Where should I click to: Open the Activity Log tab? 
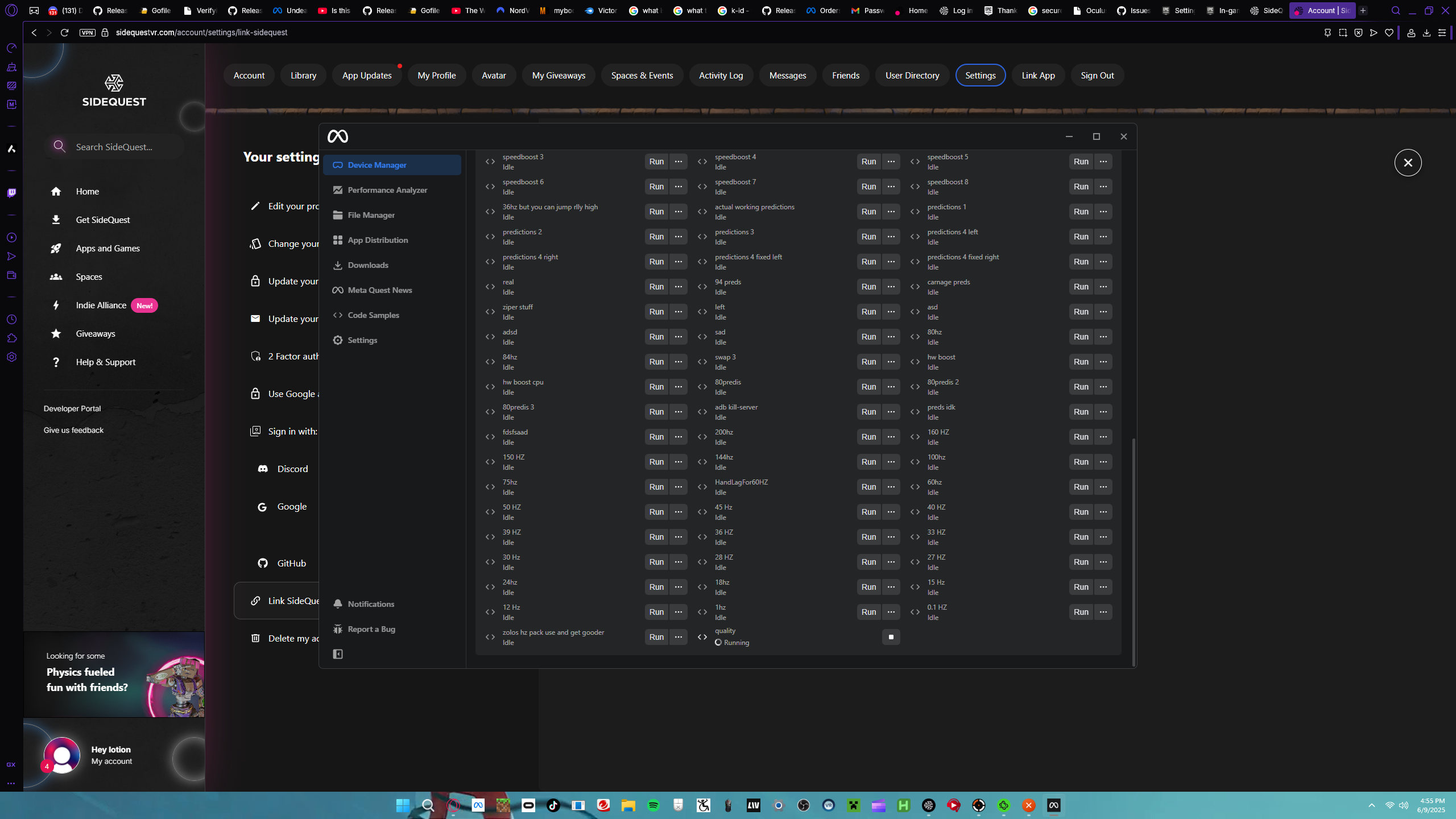pos(721,75)
